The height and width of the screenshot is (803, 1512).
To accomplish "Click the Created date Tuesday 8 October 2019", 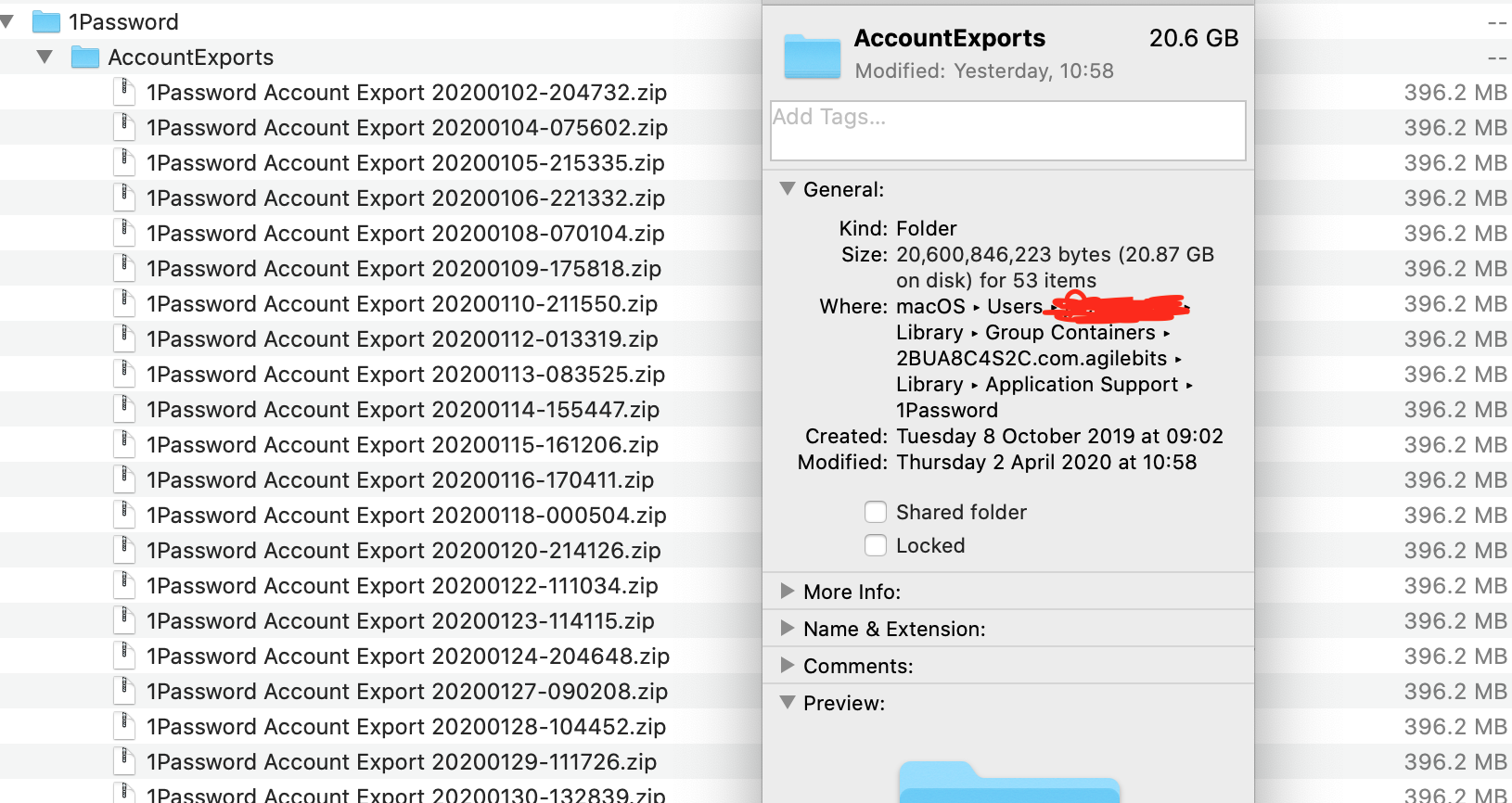I will point(1059,436).
